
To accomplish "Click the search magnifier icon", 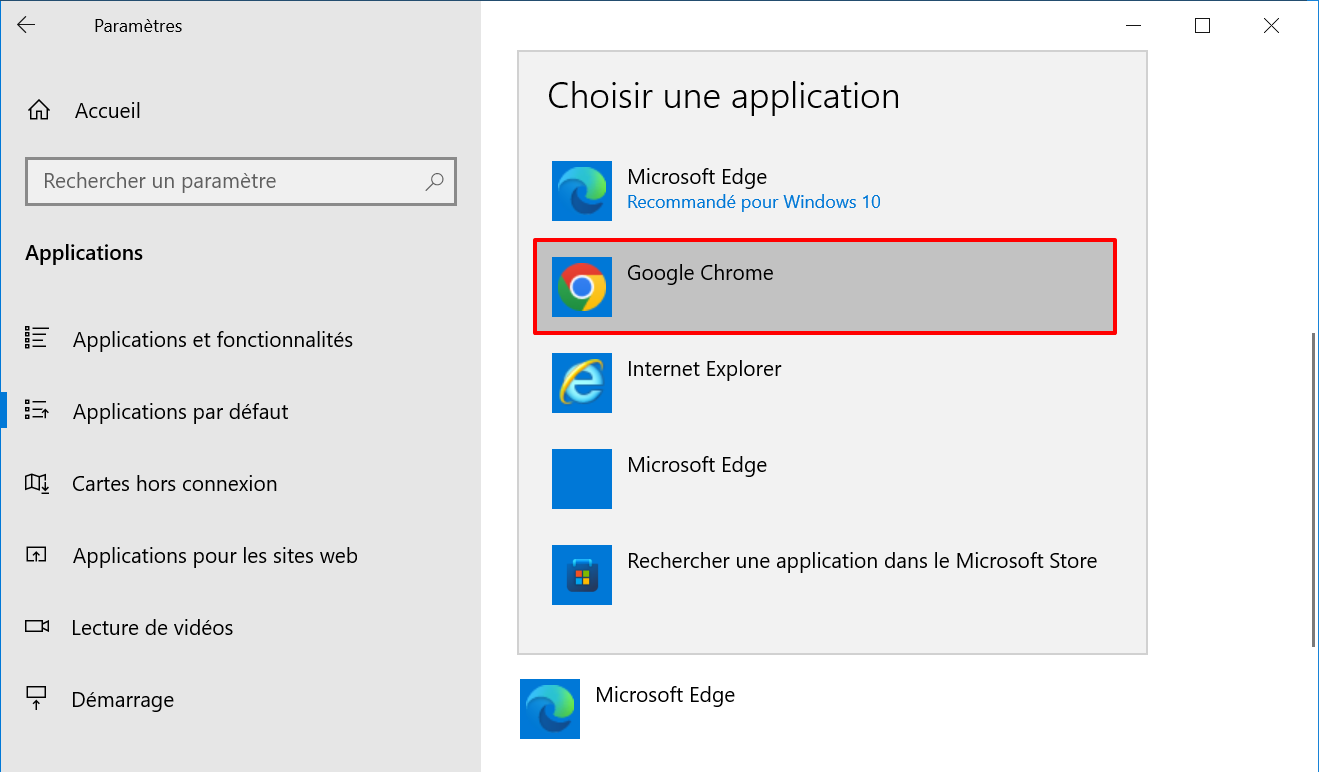I will click(434, 181).
